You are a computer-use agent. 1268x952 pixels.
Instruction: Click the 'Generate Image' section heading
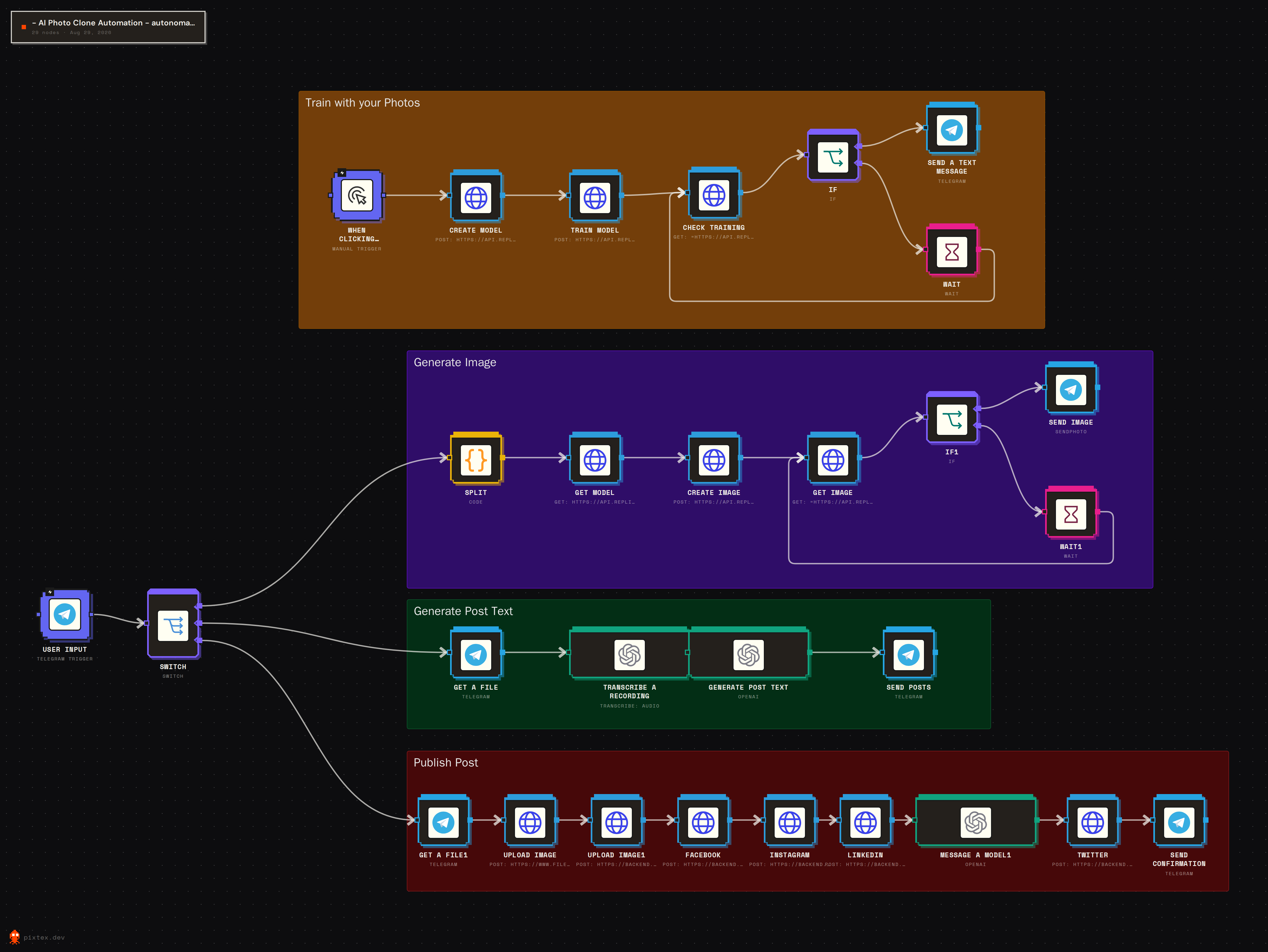click(455, 362)
